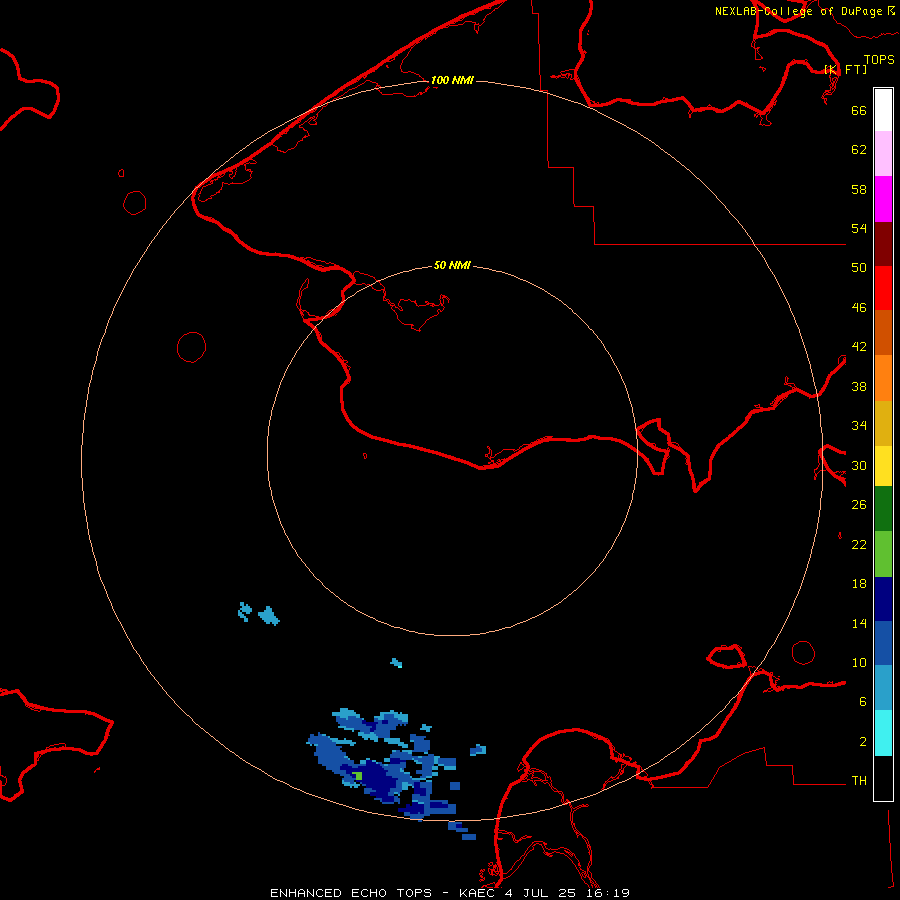
Task: Select the bright red legend swatch
Action: click(x=883, y=288)
